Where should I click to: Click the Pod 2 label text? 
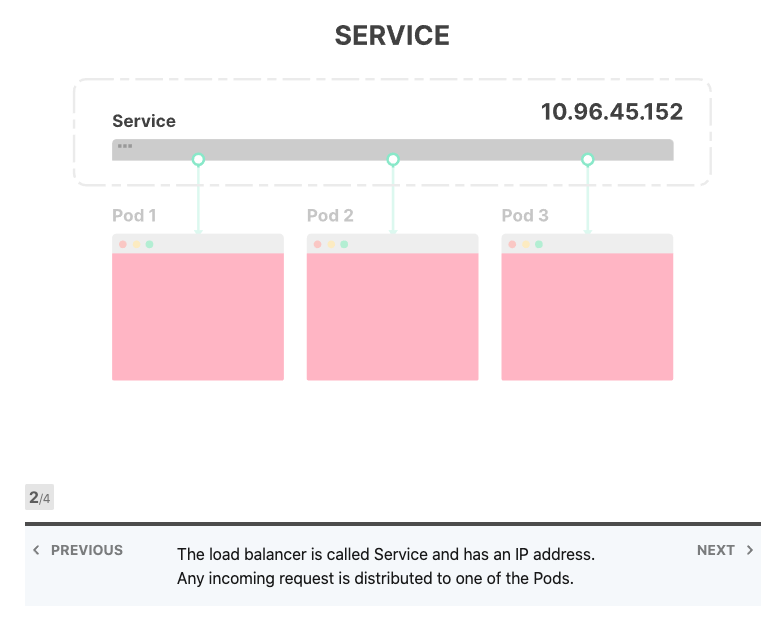tap(330, 215)
